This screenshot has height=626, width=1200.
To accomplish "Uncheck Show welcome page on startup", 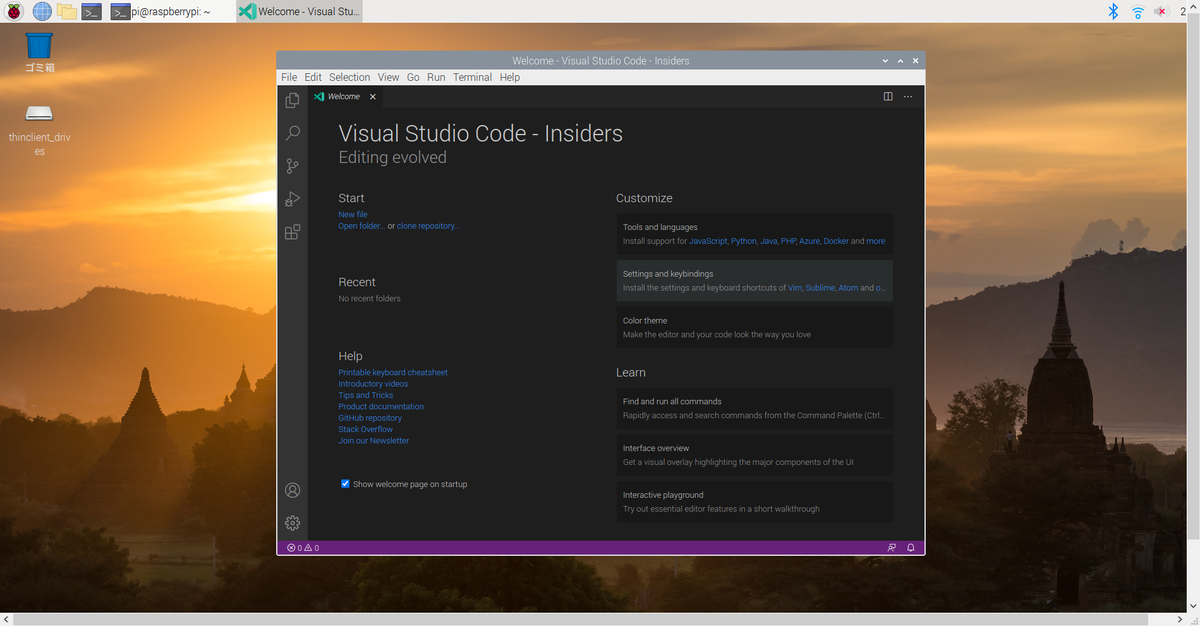I will [x=345, y=484].
